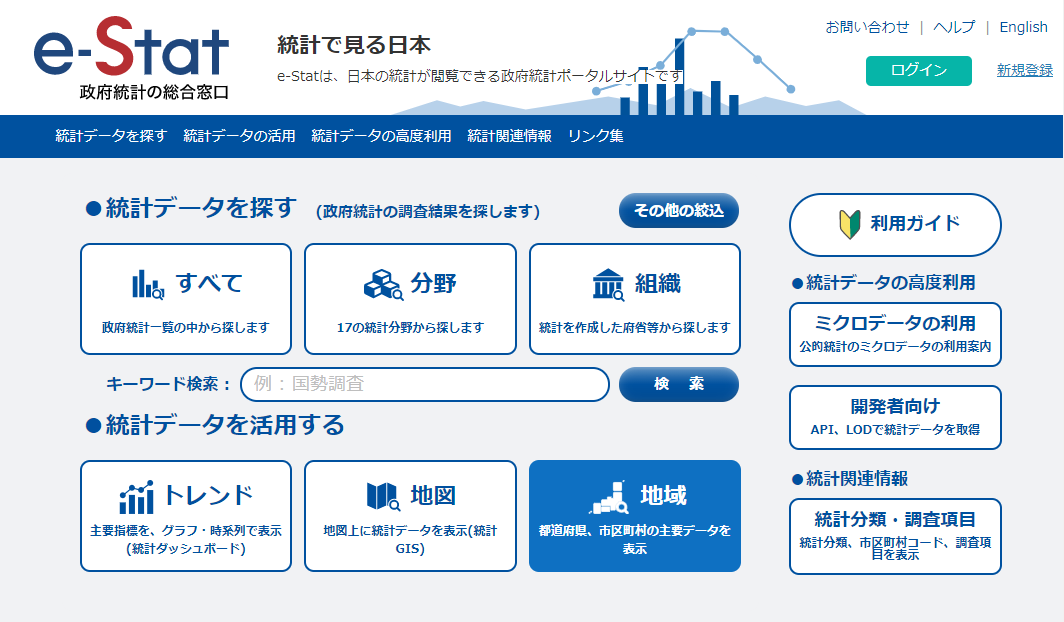Open the 統計データを探す menu in navigation bar
1064x622 pixels.
click(x=111, y=136)
